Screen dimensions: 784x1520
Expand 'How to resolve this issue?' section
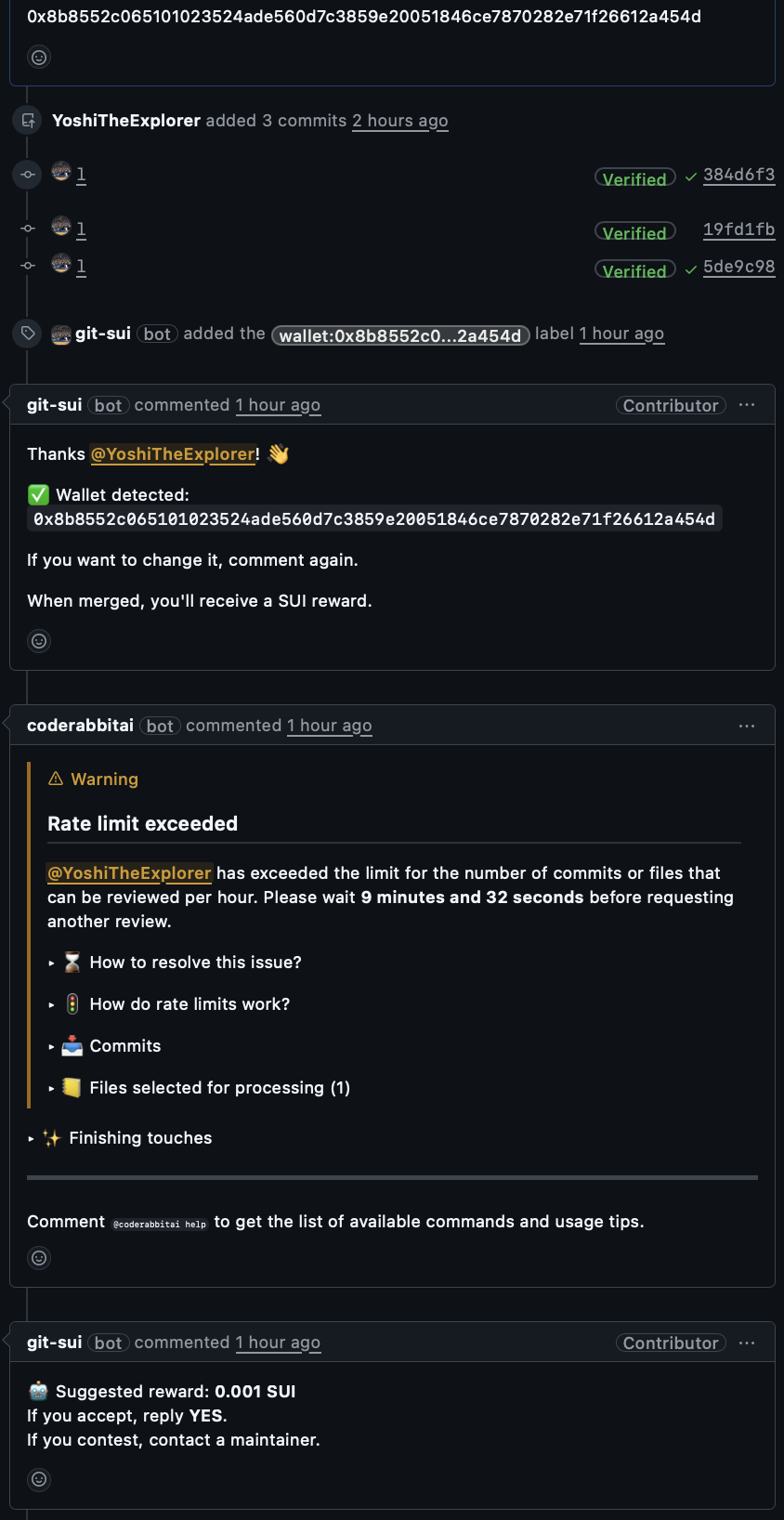pos(195,963)
